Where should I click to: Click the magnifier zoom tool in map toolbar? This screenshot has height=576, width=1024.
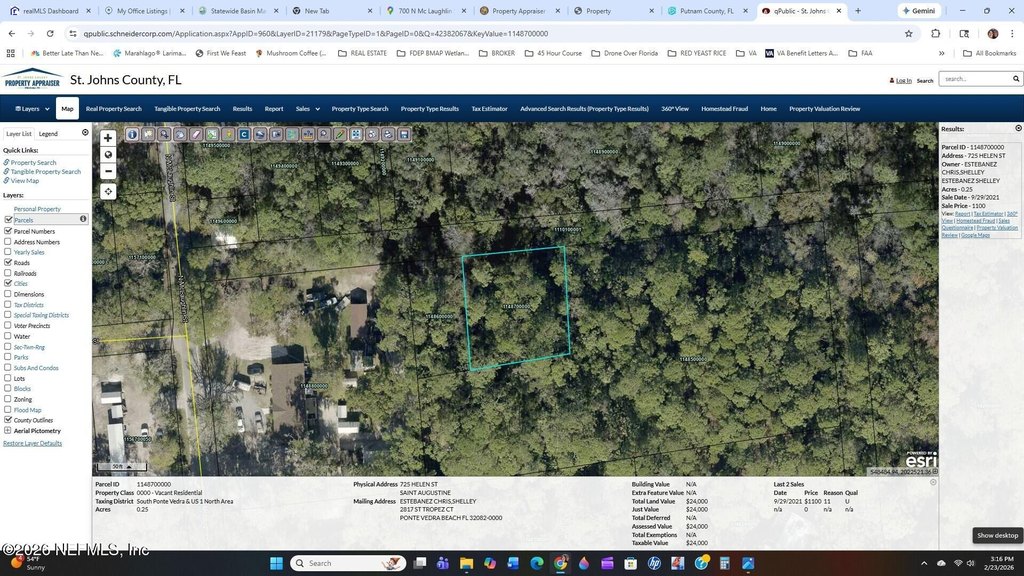pos(164,135)
